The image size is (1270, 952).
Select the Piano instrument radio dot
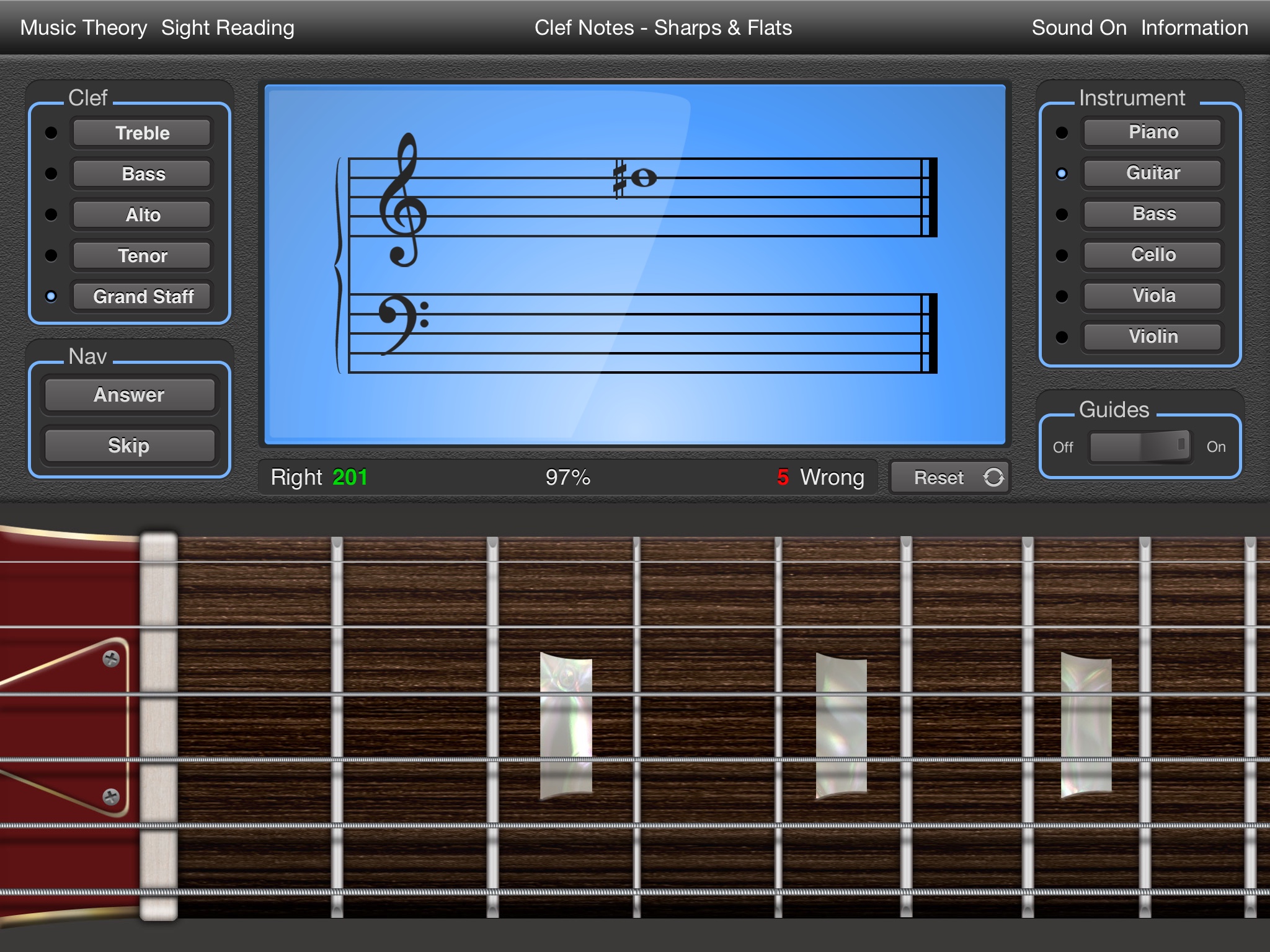pyautogui.click(x=1062, y=133)
